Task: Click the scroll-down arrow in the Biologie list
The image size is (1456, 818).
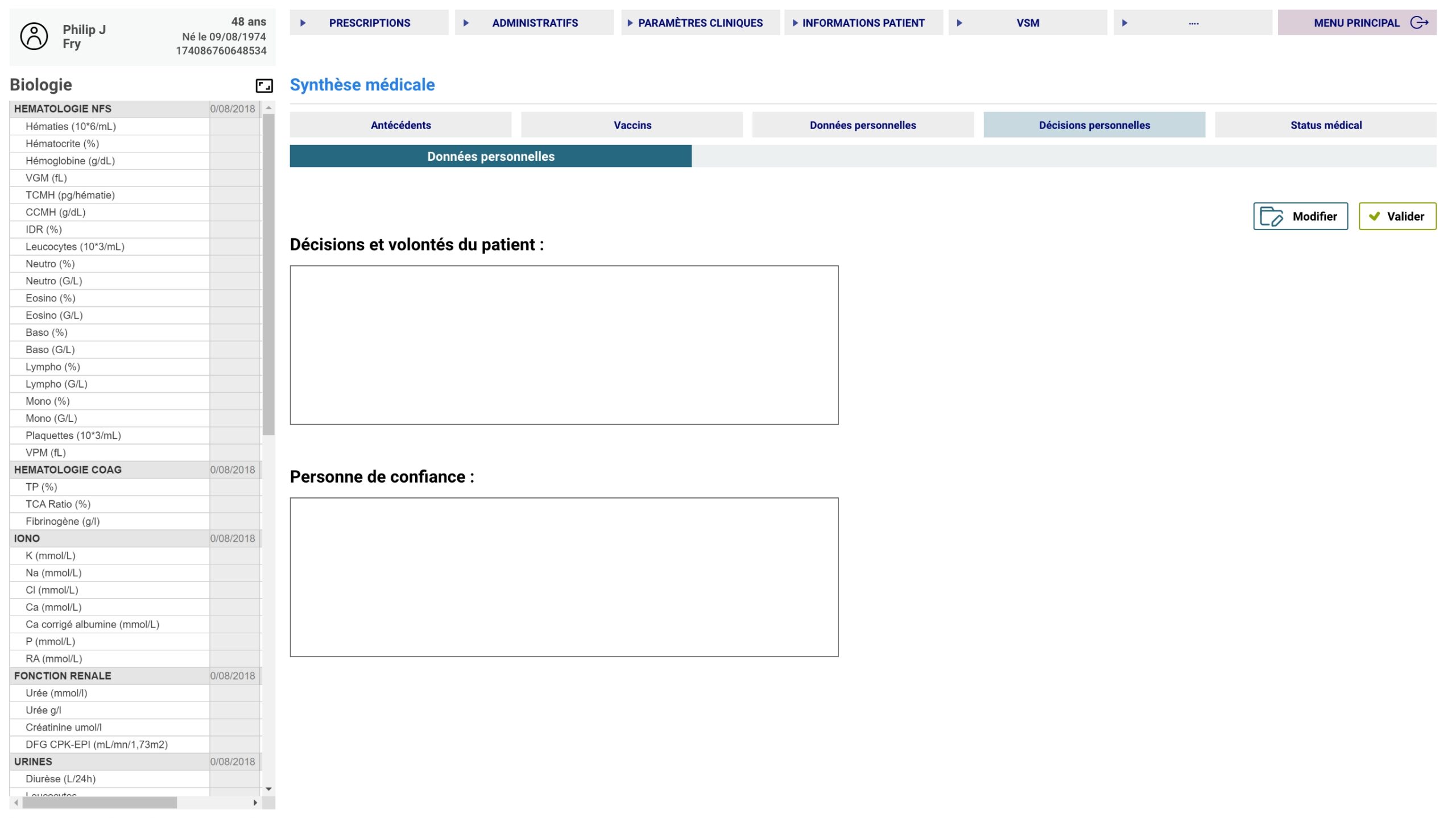Action: 268,789
